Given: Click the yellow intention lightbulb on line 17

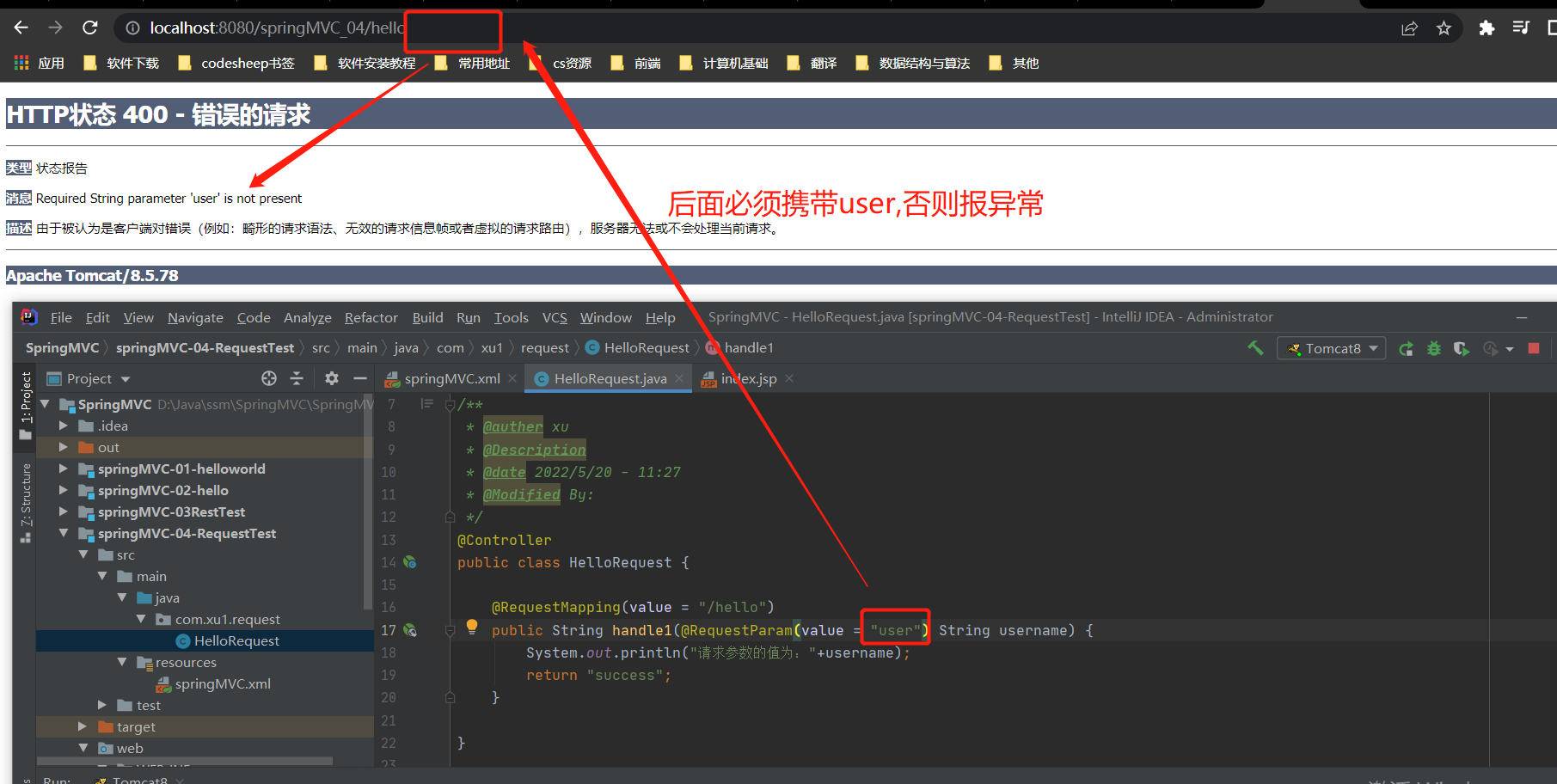Looking at the screenshot, I should pyautogui.click(x=471, y=628).
